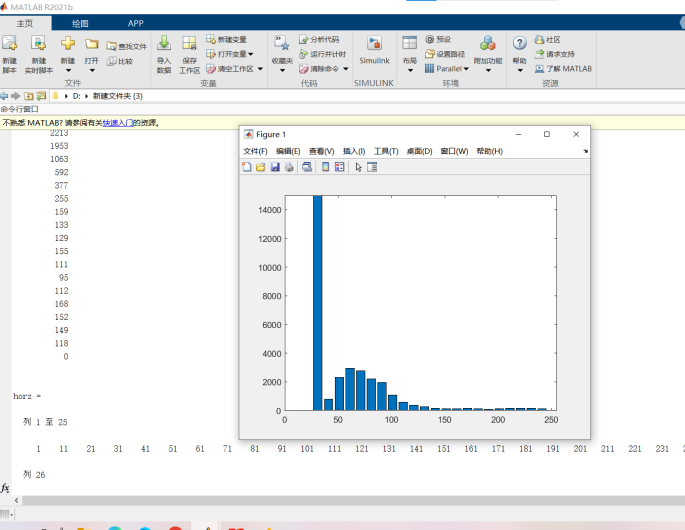Toggle Insert Colorbar in Figure 1 toolbar

tap(325, 167)
